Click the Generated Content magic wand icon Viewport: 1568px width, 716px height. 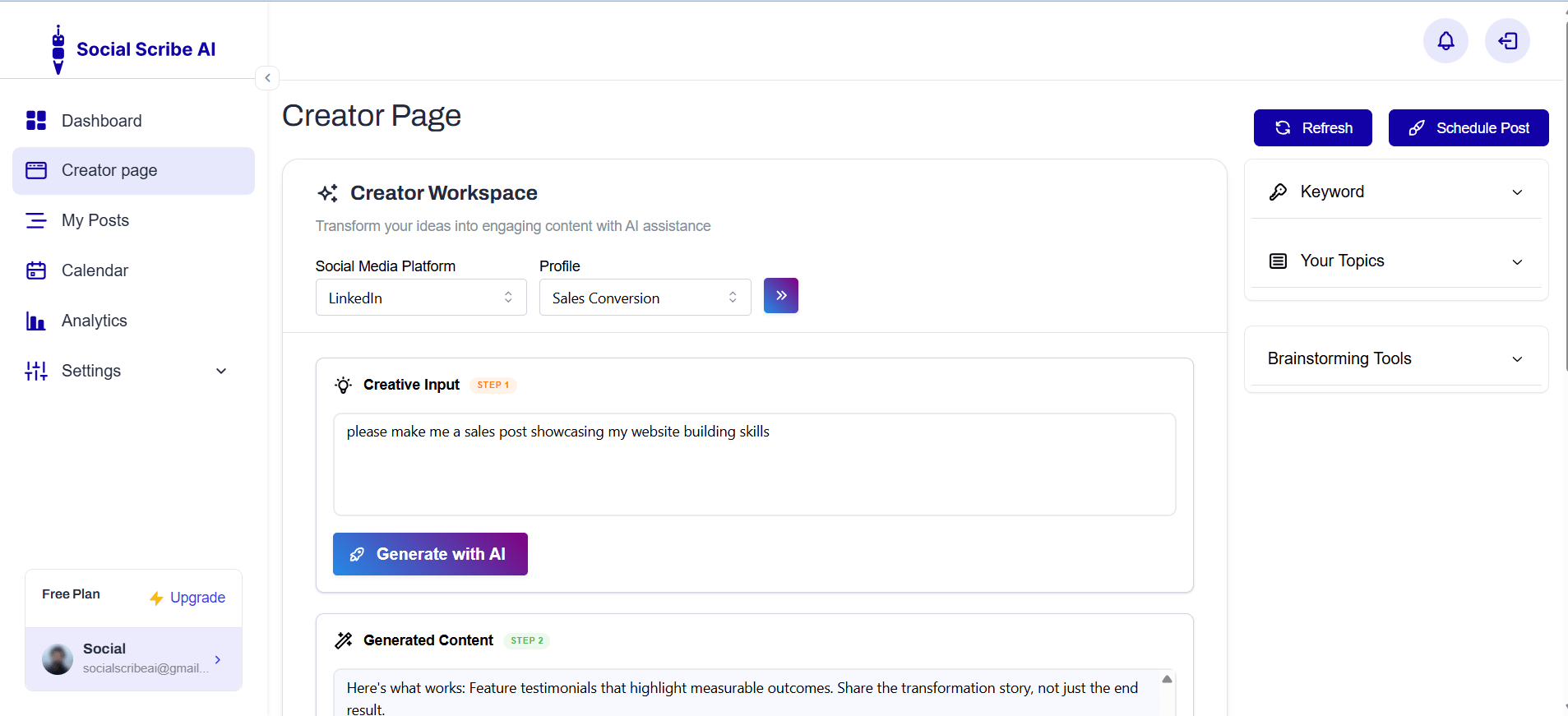pos(344,640)
